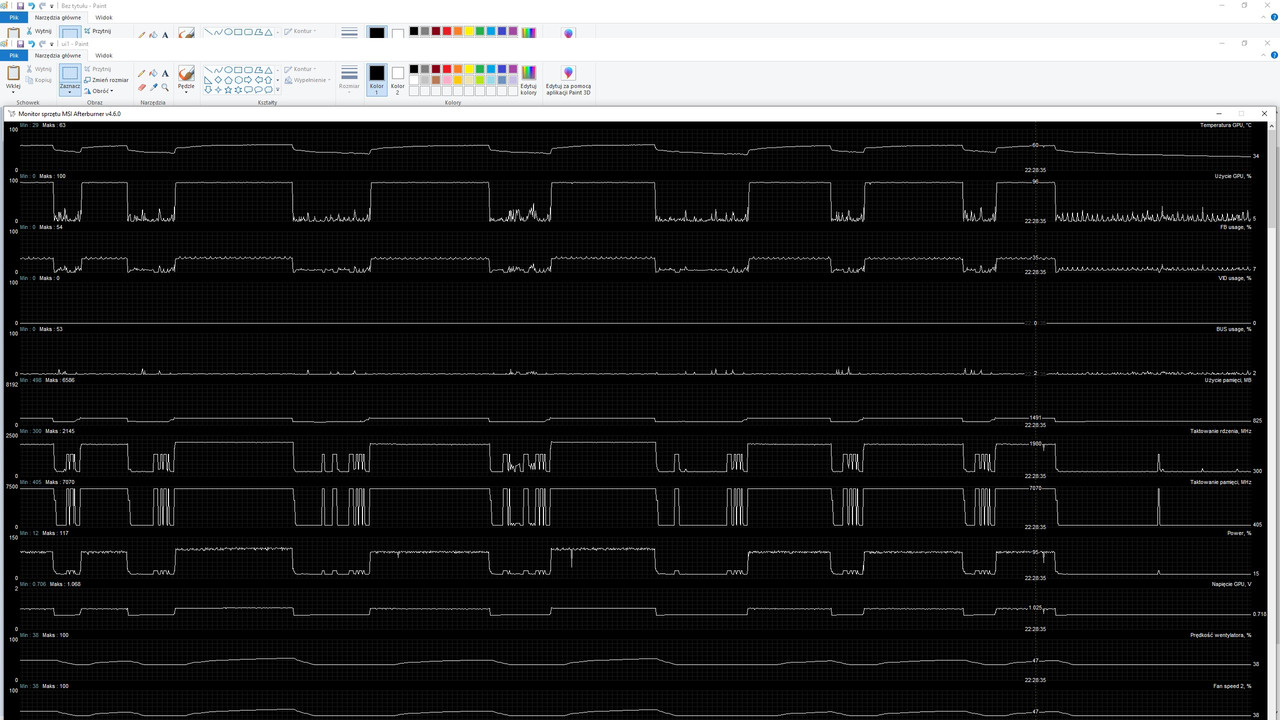Open Edytuj kolory color editor

coord(528,78)
